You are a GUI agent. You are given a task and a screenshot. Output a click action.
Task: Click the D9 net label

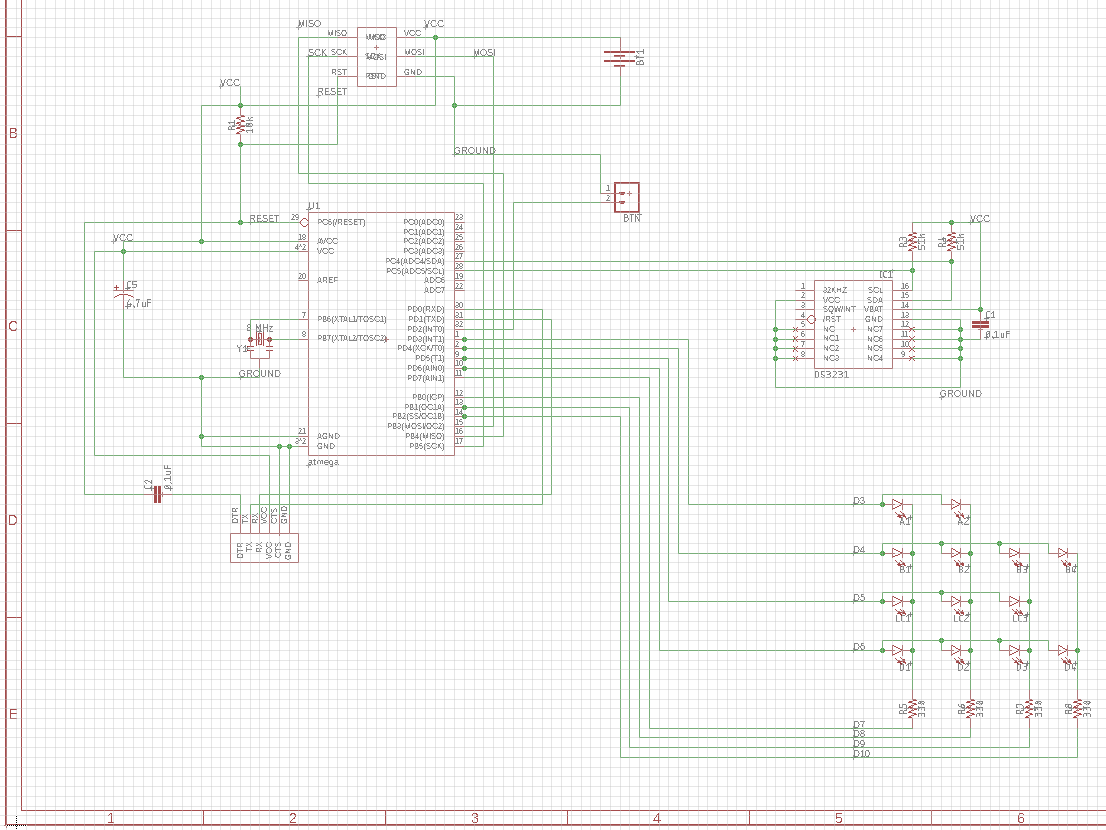pyautogui.click(x=858, y=743)
